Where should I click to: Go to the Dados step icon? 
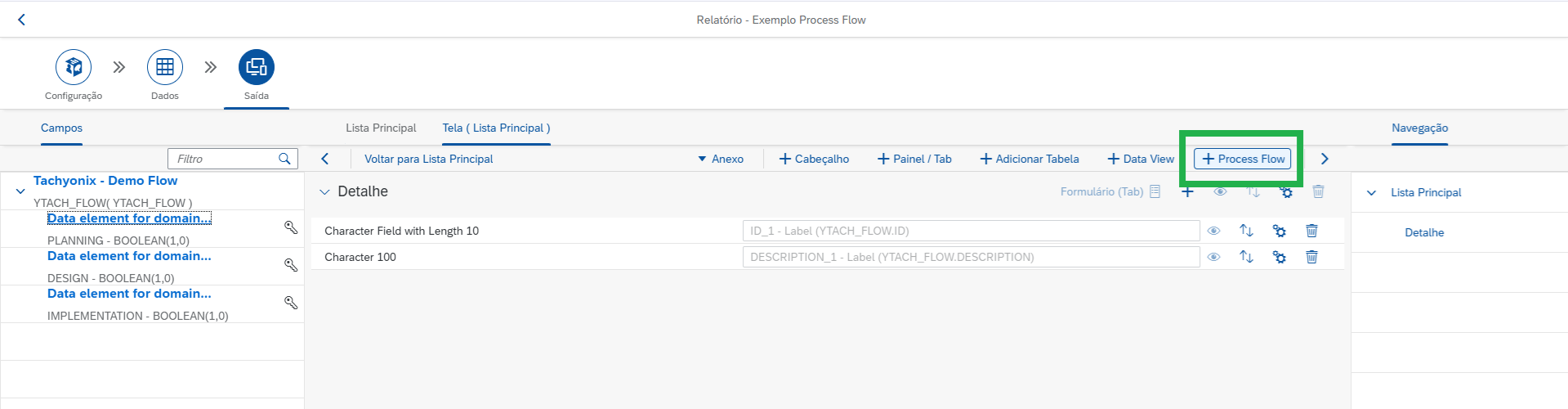pos(165,67)
